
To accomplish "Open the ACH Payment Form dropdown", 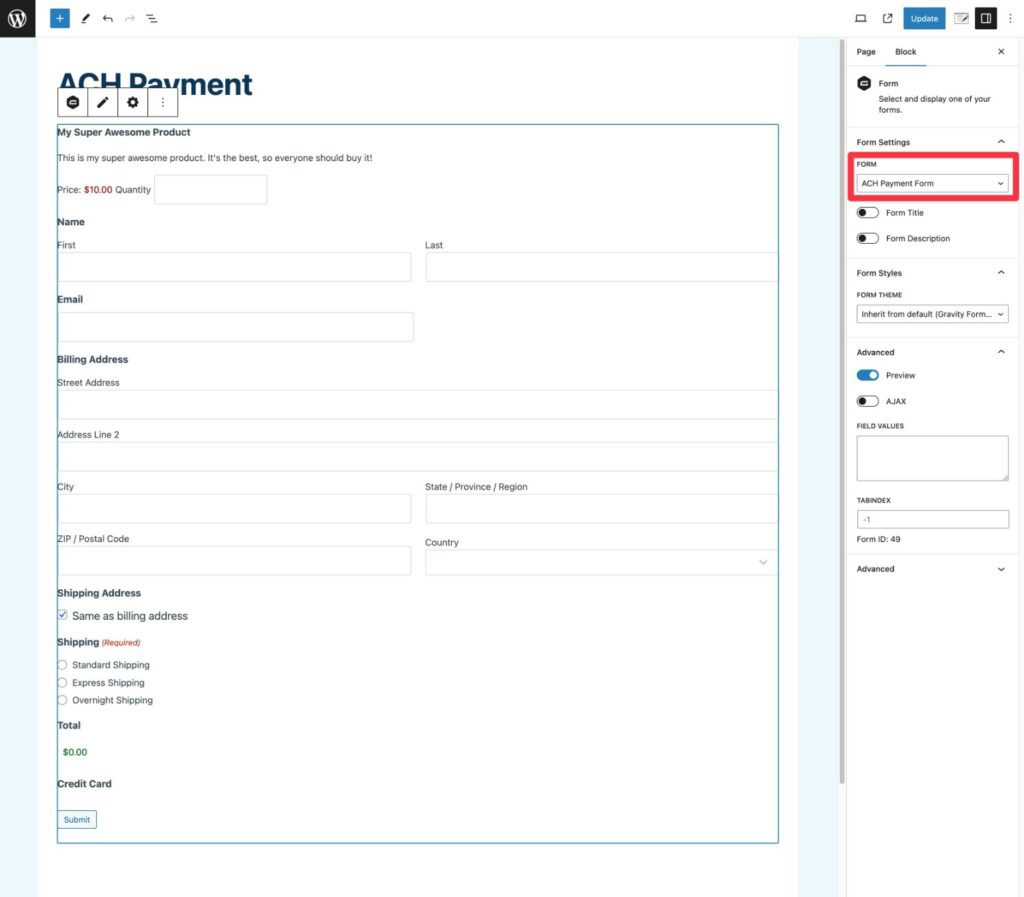I will (x=932, y=183).
